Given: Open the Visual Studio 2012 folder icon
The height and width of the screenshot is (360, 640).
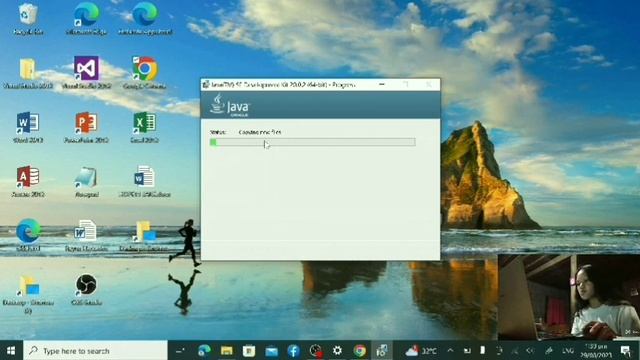Looking at the screenshot, I should point(28,72).
